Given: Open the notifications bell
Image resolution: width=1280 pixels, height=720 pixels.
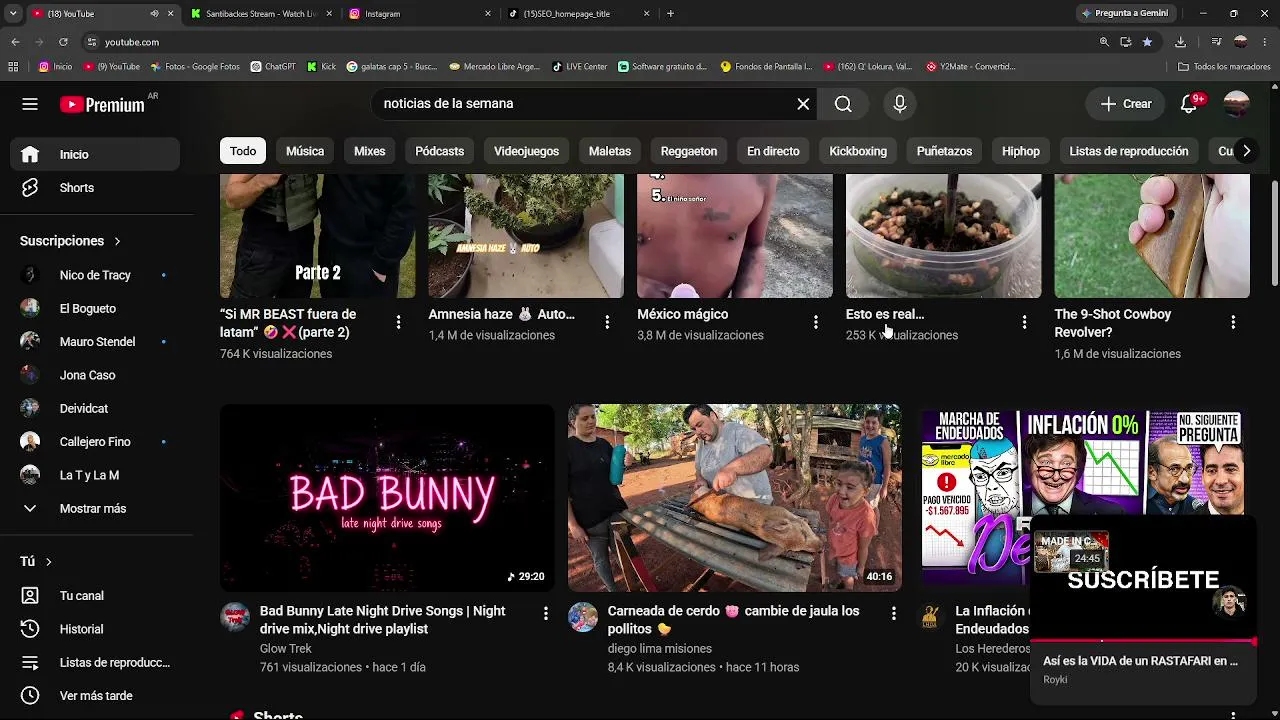Looking at the screenshot, I should pos(1189,104).
